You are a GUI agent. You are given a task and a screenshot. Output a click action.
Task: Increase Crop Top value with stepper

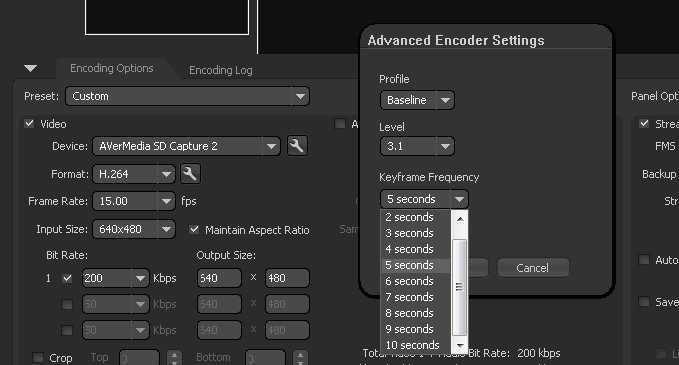point(174,355)
